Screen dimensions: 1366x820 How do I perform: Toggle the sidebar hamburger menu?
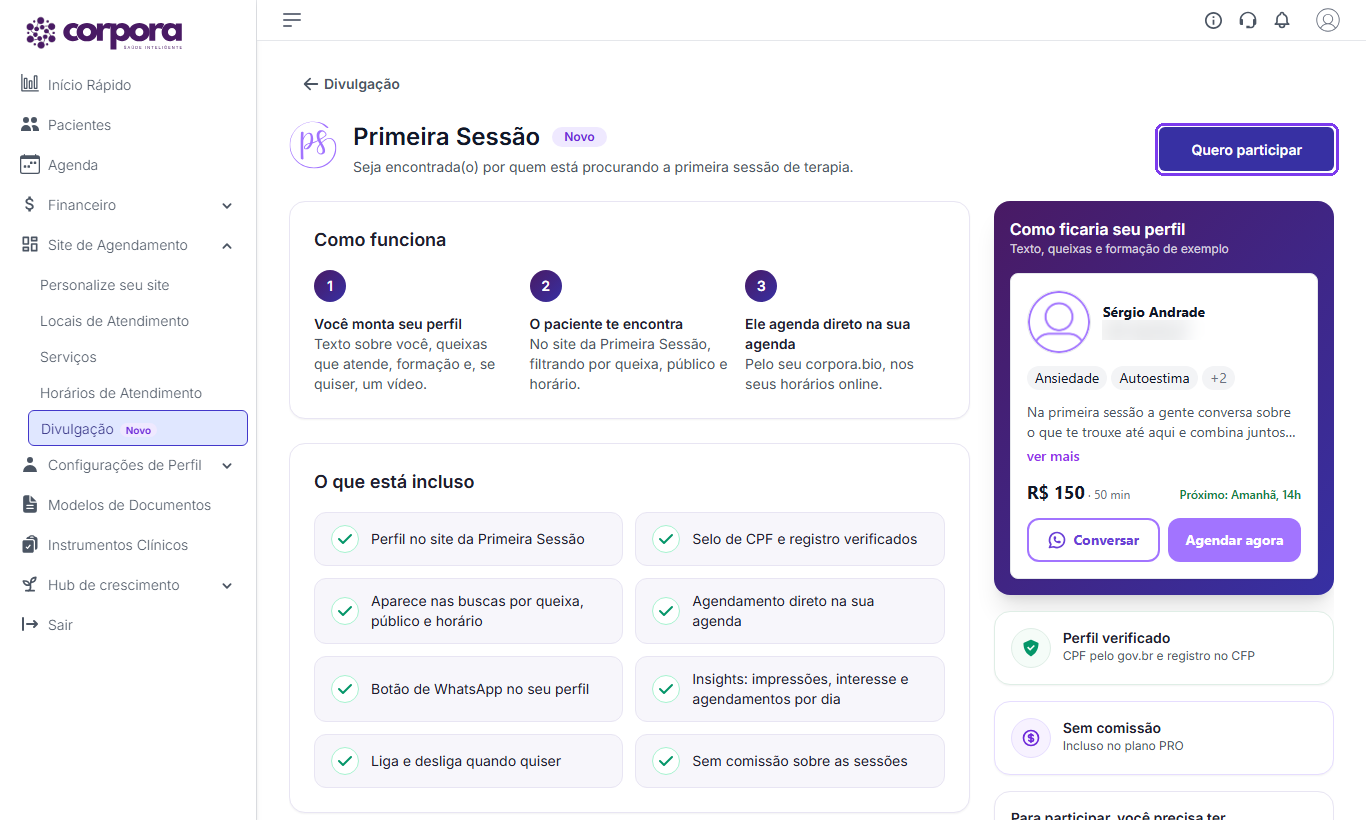(292, 20)
